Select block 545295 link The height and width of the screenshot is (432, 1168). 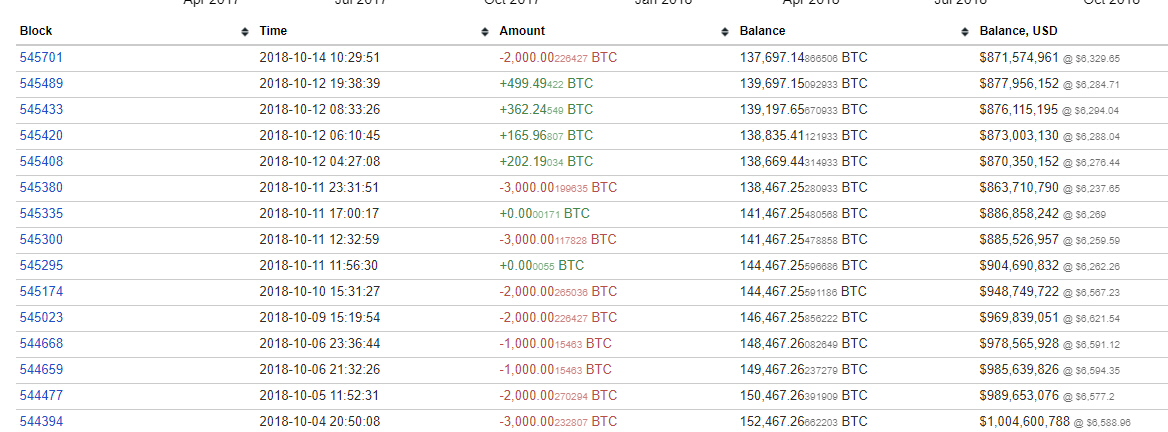41,266
